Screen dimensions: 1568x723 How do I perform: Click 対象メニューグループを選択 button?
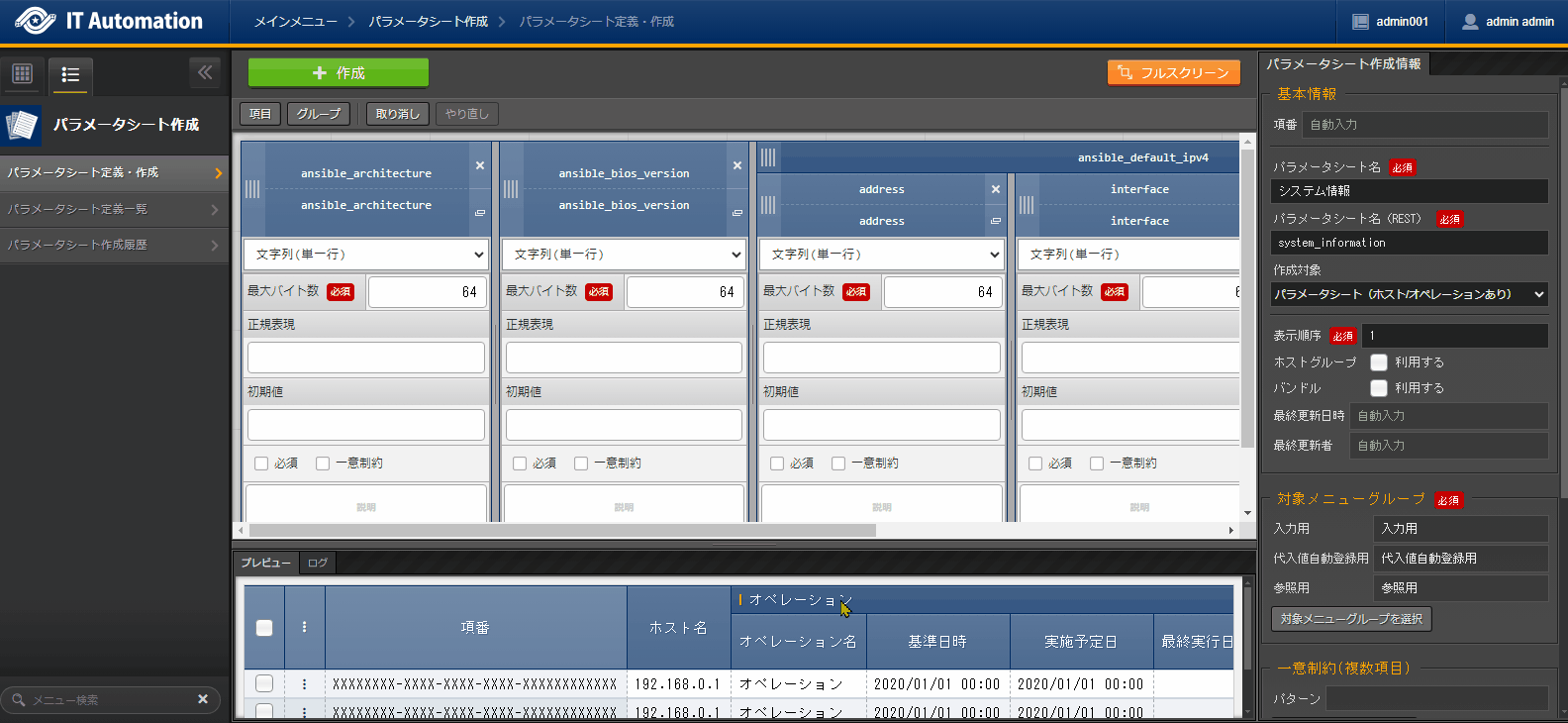click(1350, 619)
